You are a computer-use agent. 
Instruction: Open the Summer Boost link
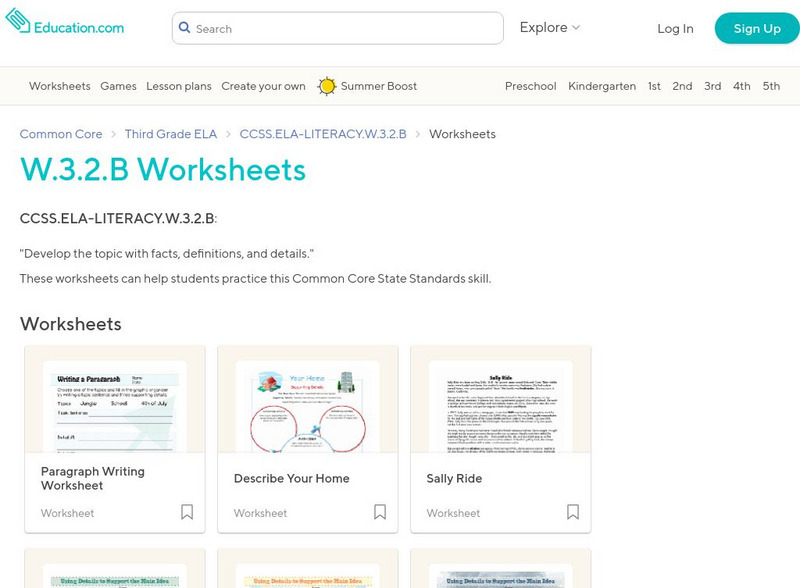tap(379, 86)
